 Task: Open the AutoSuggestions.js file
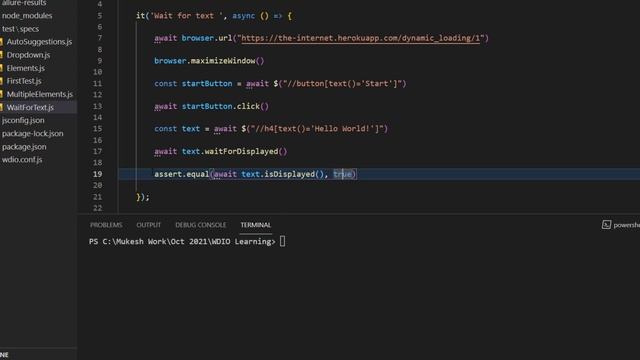39,42
